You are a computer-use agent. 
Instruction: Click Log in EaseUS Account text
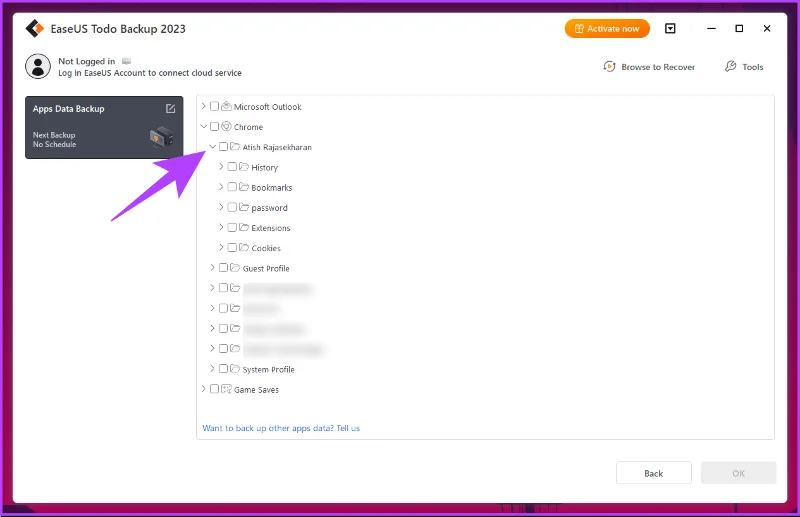(150, 73)
